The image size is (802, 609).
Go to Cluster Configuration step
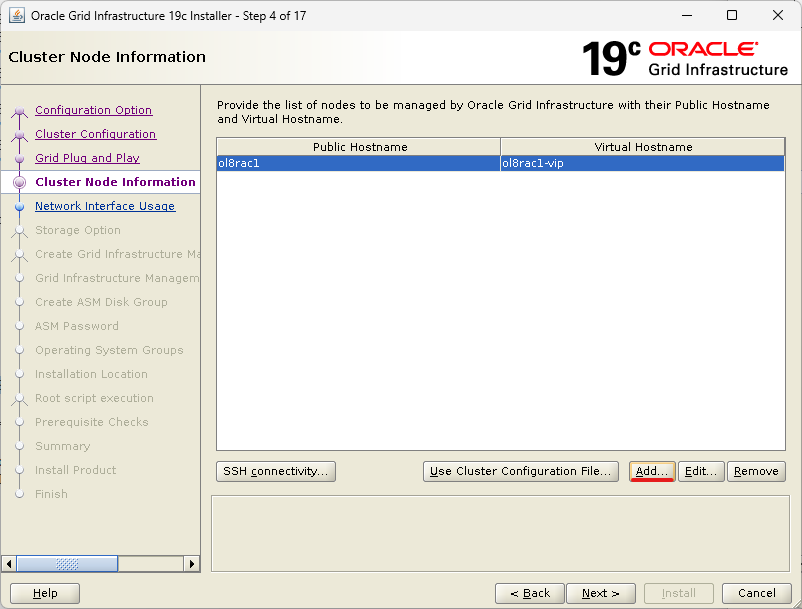tap(96, 134)
